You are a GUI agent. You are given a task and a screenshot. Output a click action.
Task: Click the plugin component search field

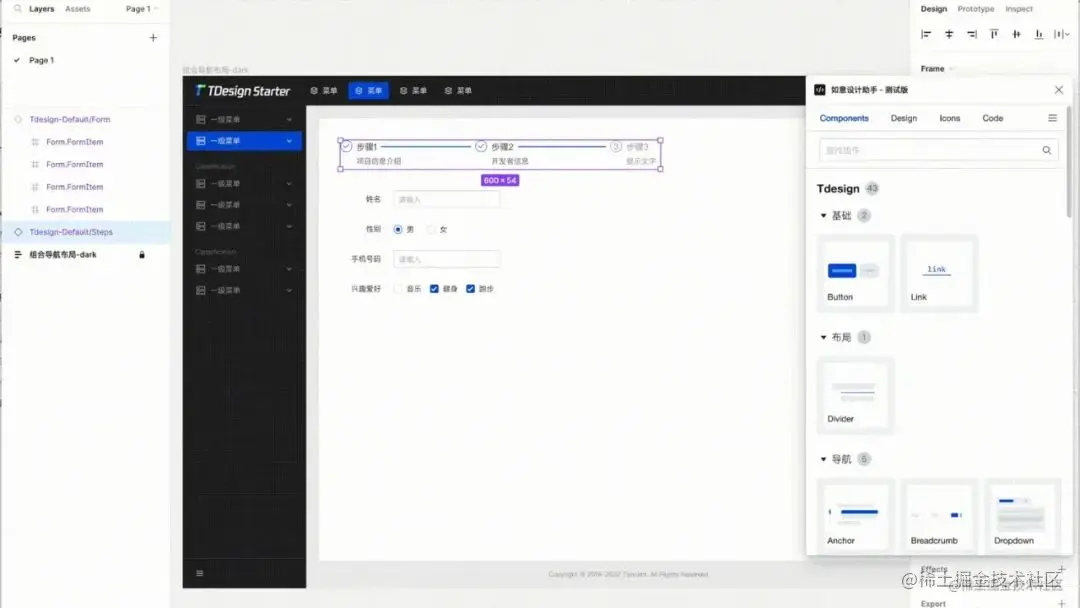[939, 150]
